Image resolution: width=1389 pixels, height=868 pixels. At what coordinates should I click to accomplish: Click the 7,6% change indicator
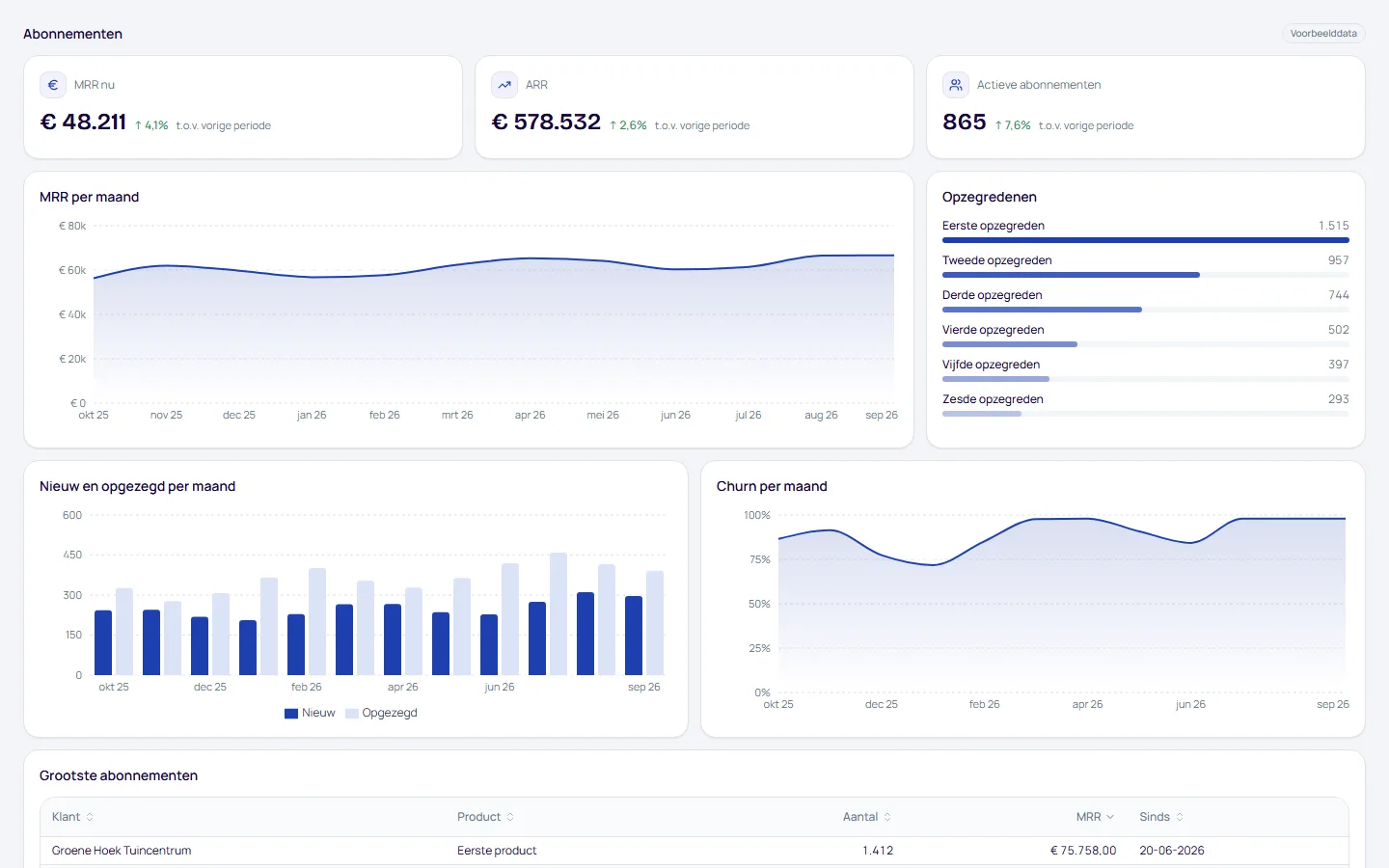1013,125
